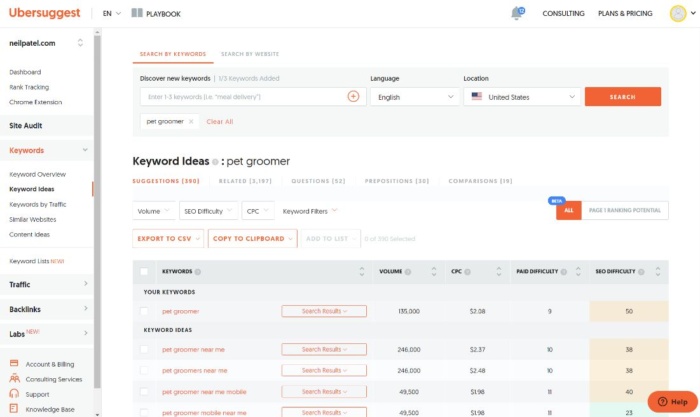Click the Clear All link
Image resolution: width=700 pixels, height=417 pixels.
[x=219, y=121]
